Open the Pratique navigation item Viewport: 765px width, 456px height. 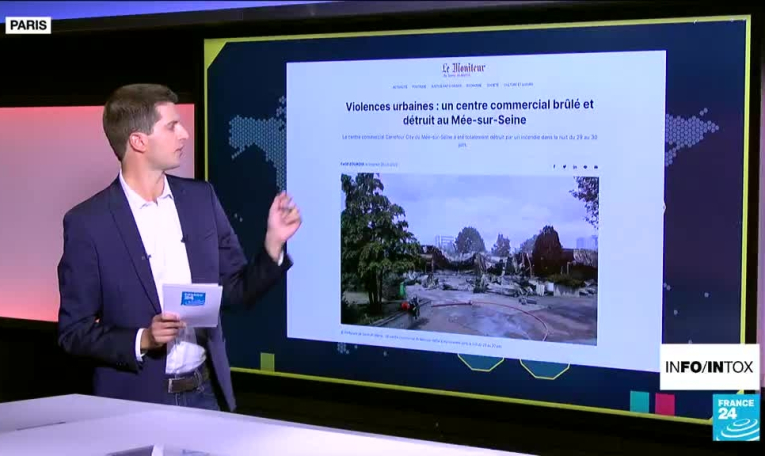tap(419, 85)
